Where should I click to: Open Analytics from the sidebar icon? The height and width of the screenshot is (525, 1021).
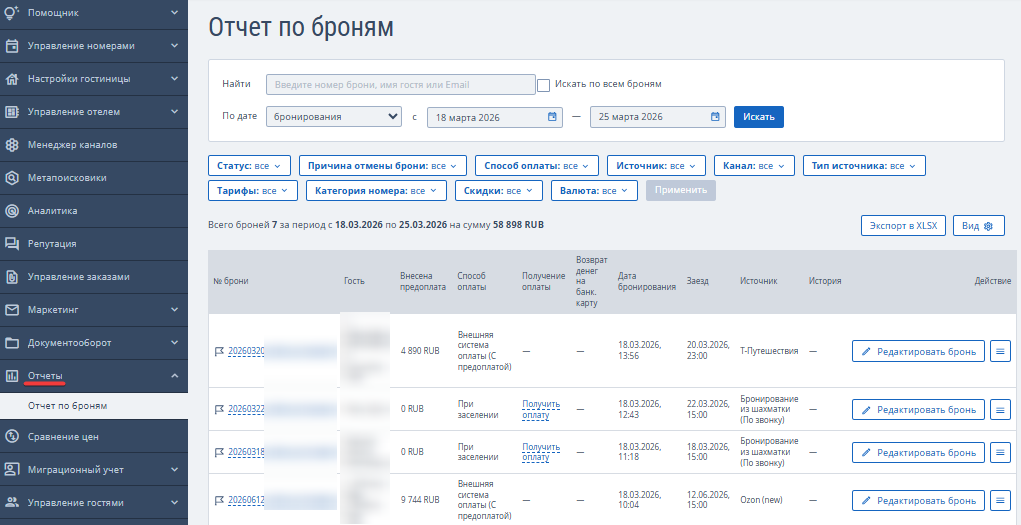pos(12,211)
